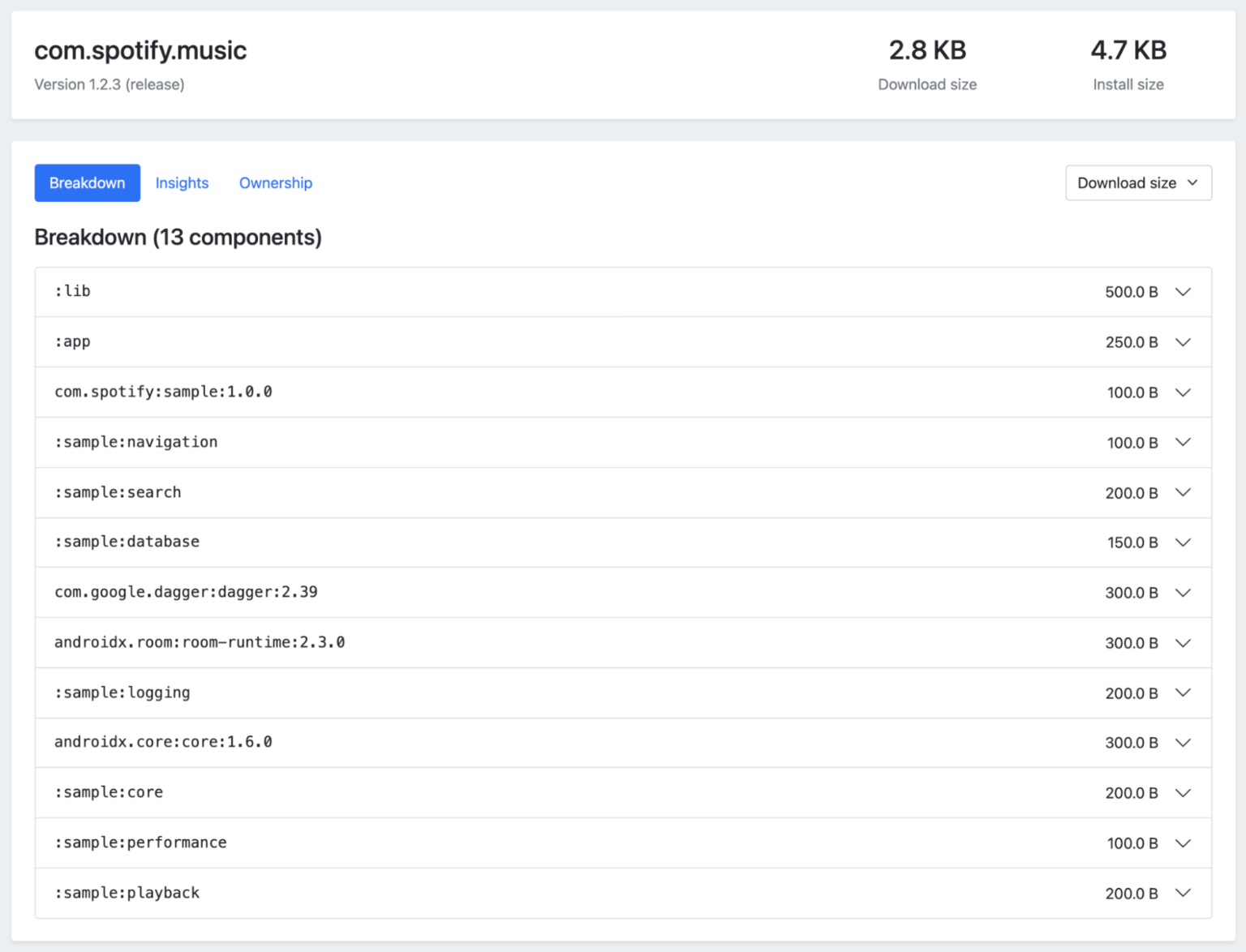This screenshot has width=1246, height=952.
Task: Switch to the Ownership tab
Action: click(x=275, y=182)
